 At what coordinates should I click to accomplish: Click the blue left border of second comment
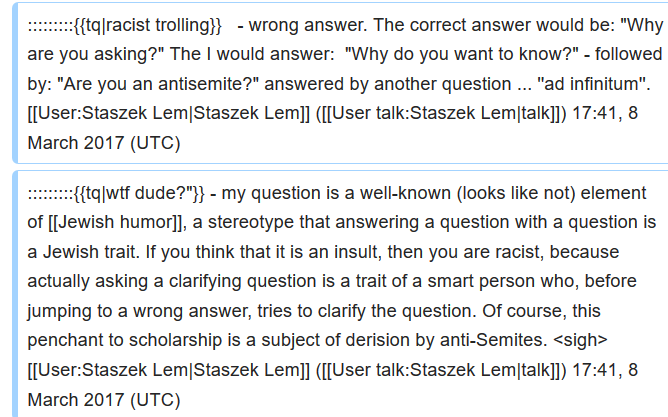click(x=15, y=294)
